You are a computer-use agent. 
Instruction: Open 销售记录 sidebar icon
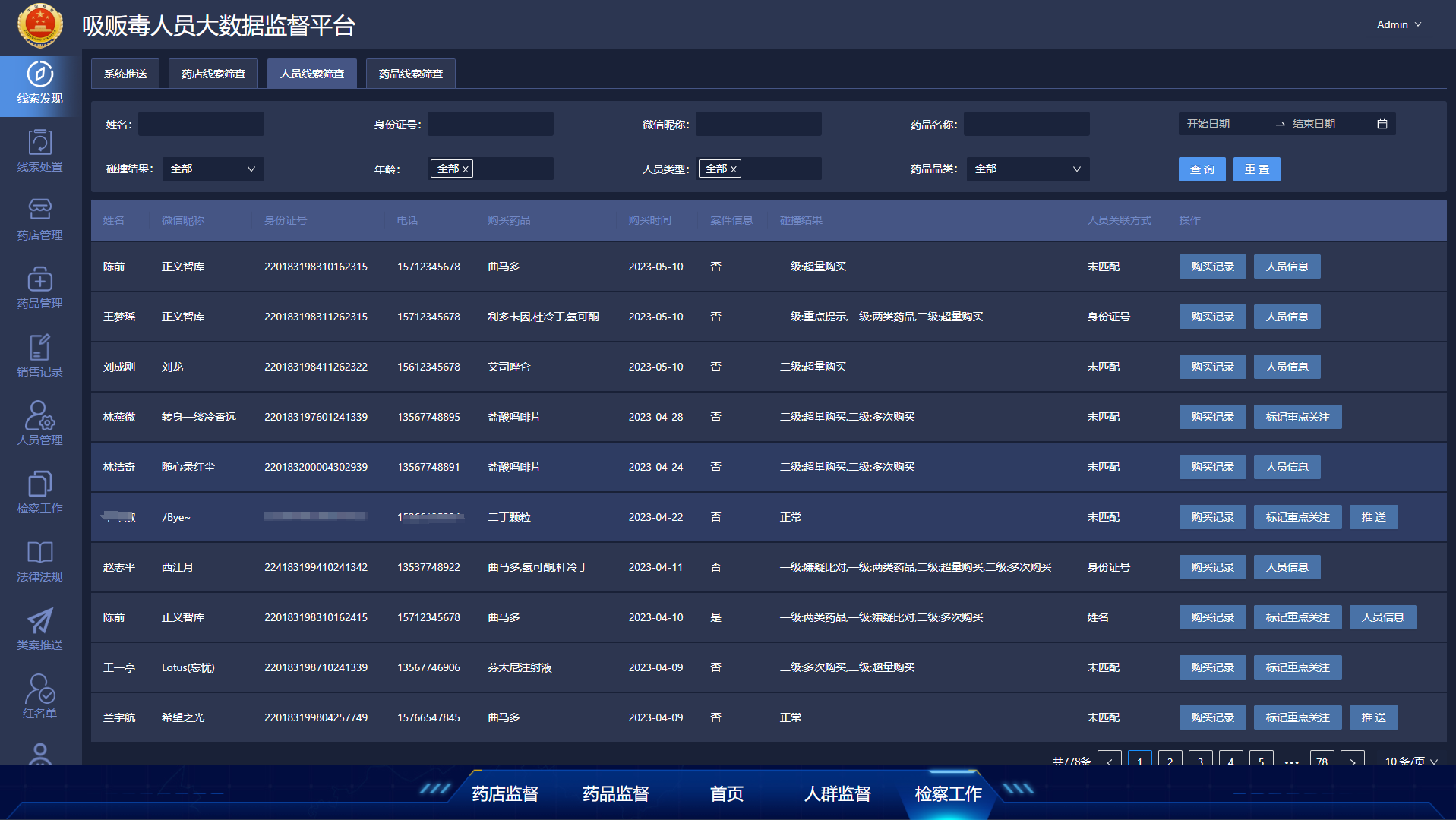coord(39,356)
